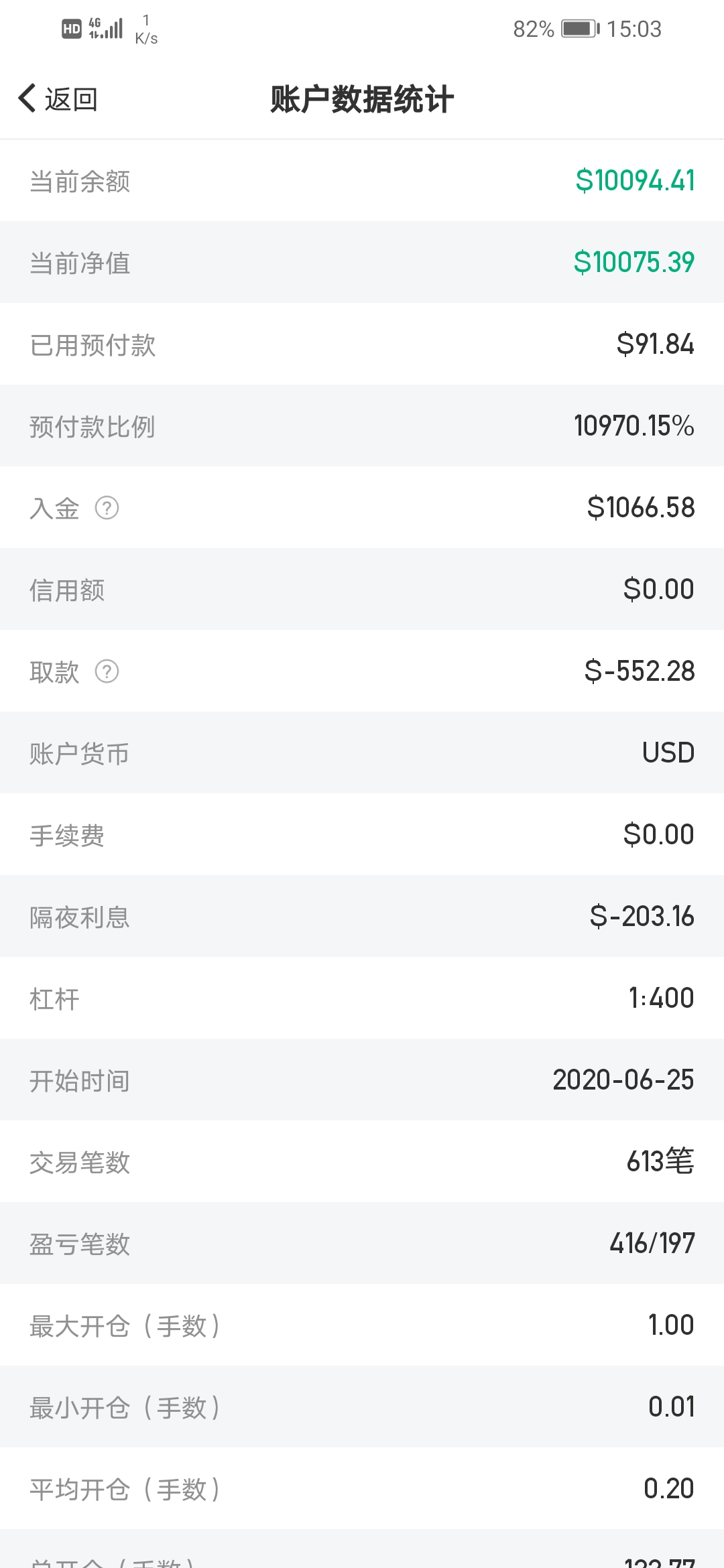Tap the 账户数据统计 page title
724x1568 pixels.
pyautogui.click(x=362, y=99)
